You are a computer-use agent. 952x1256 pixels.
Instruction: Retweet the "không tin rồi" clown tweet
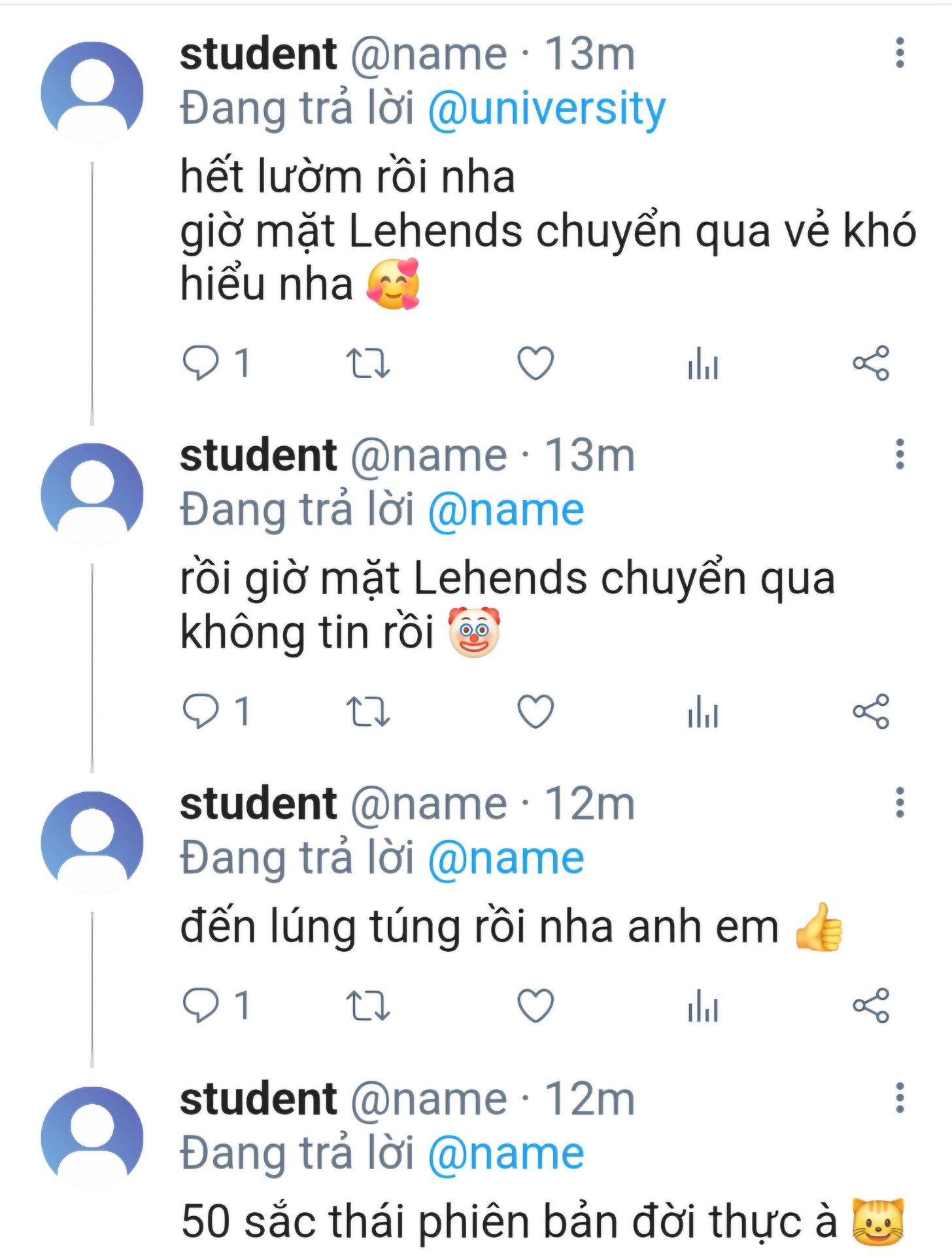pos(367,712)
